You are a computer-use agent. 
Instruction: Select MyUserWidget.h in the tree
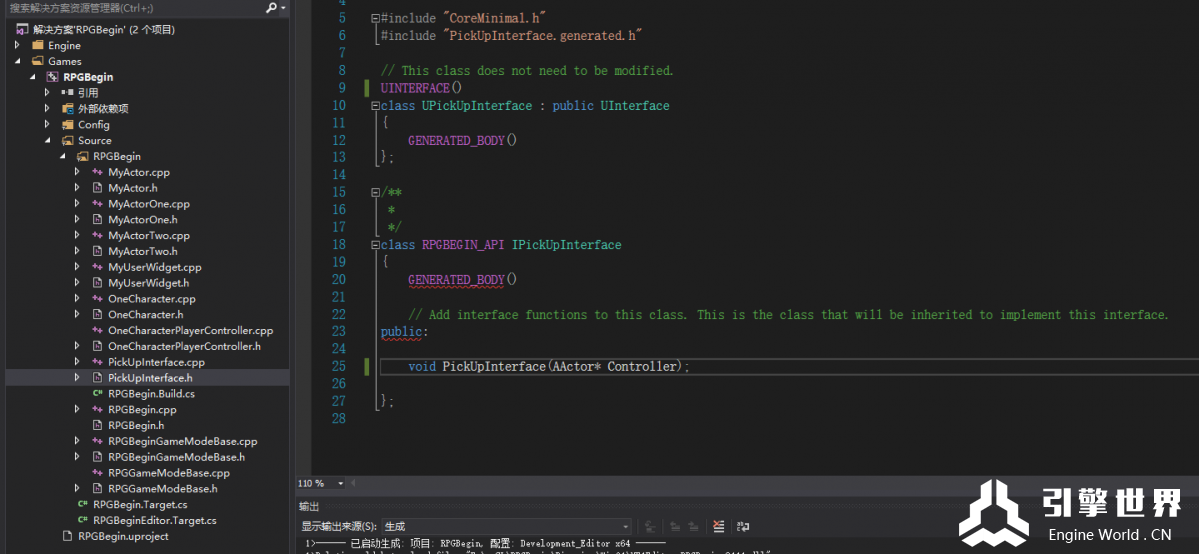(148, 283)
